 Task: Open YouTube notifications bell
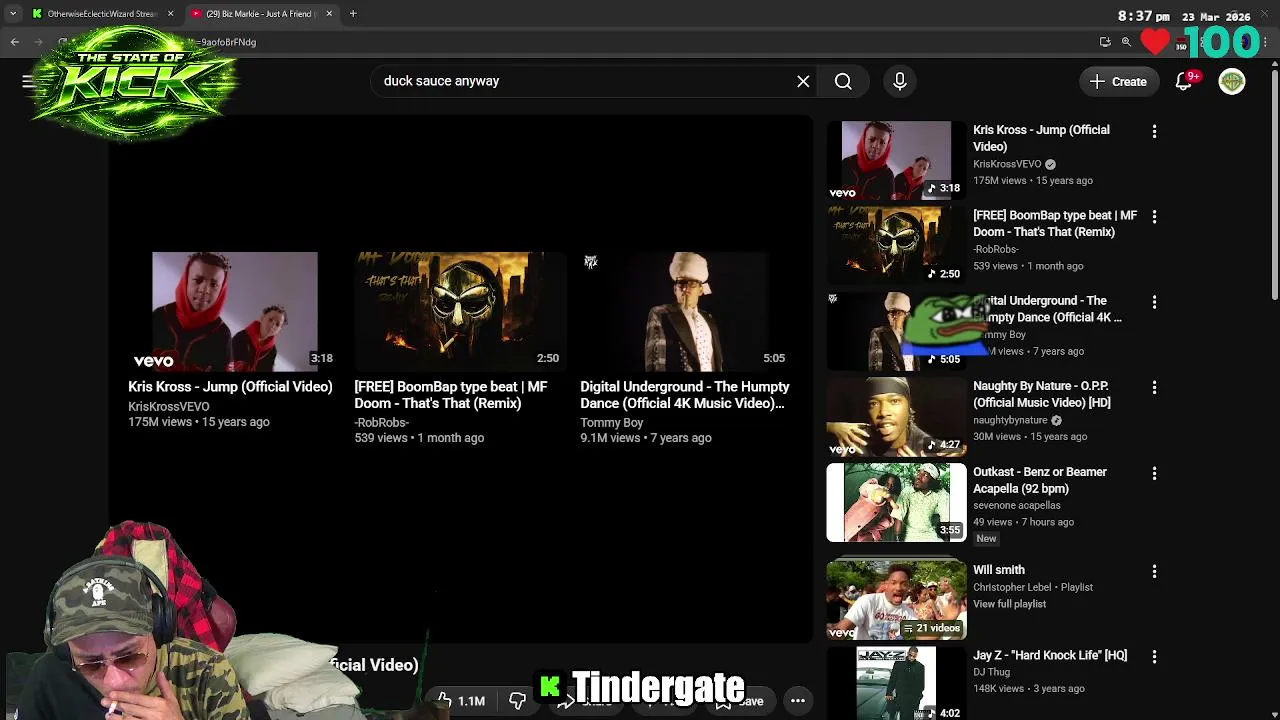pyautogui.click(x=1184, y=81)
